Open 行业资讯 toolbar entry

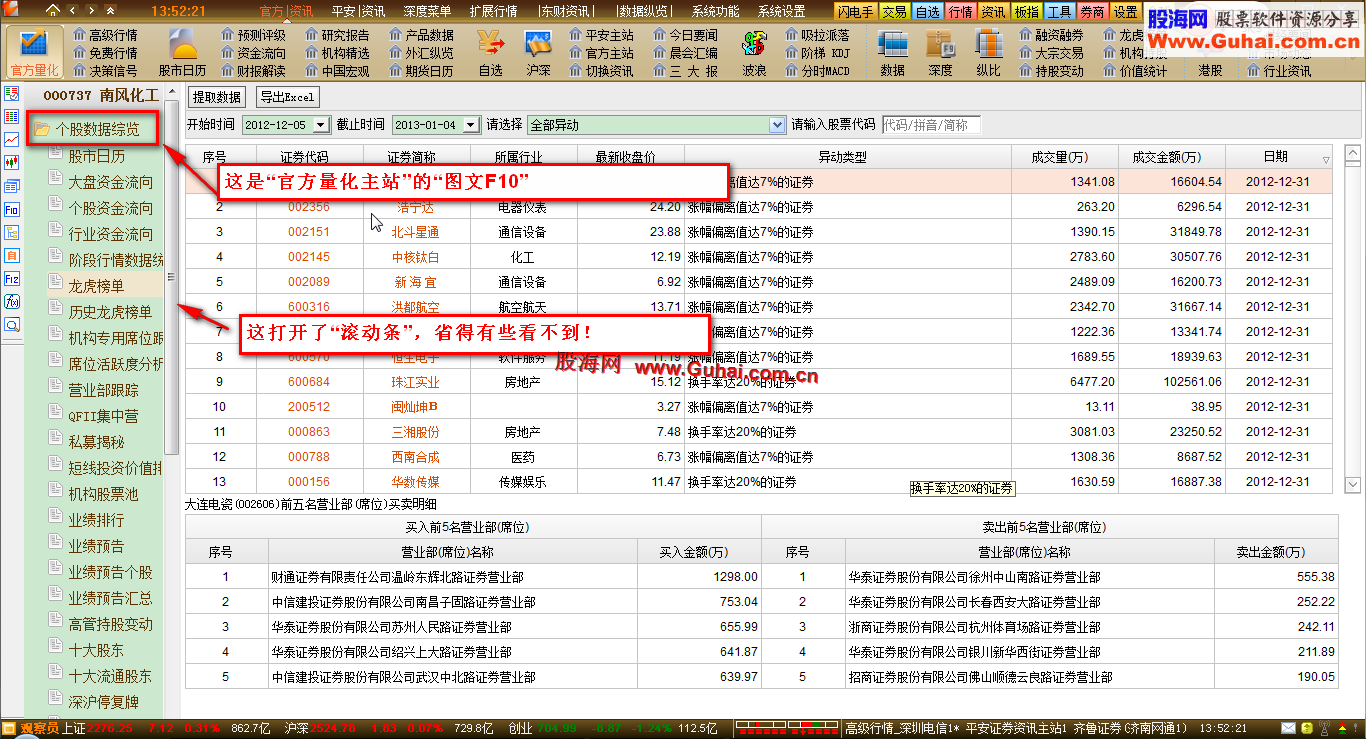[1279, 71]
